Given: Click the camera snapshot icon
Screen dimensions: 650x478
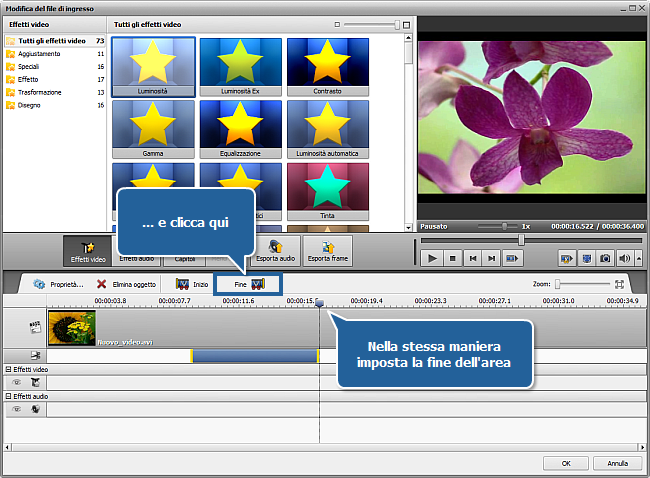Looking at the screenshot, I should 606,258.
